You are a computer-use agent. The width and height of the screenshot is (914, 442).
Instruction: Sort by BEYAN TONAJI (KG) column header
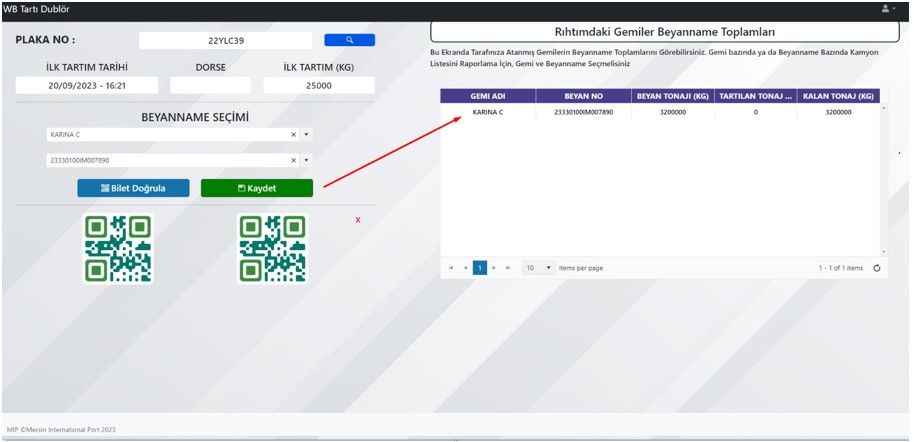[x=673, y=96]
